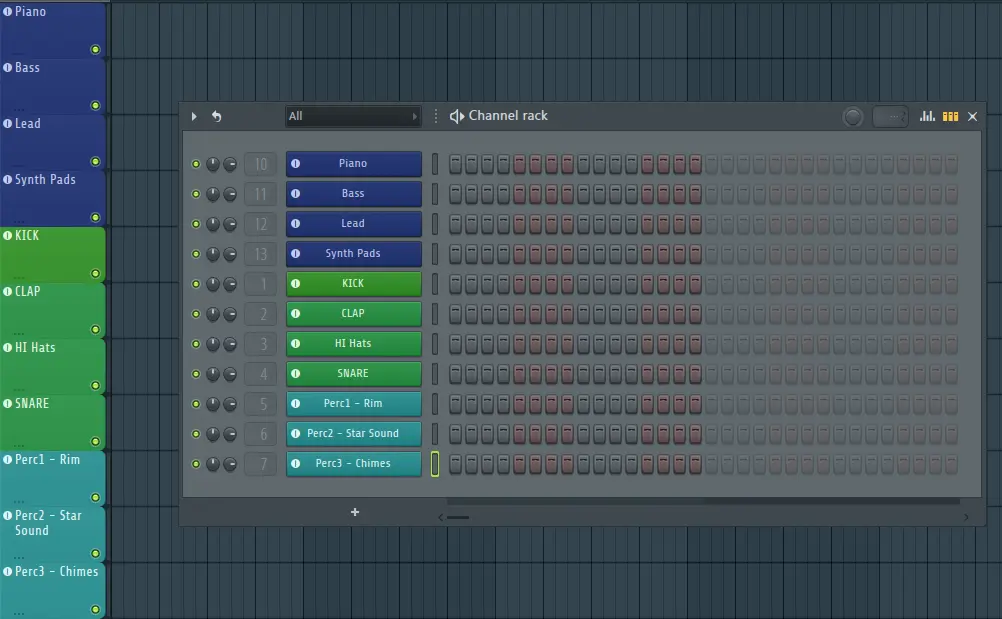Toggle the SNARE track mute LED in playlist
This screenshot has height=619, width=1002.
click(95, 441)
